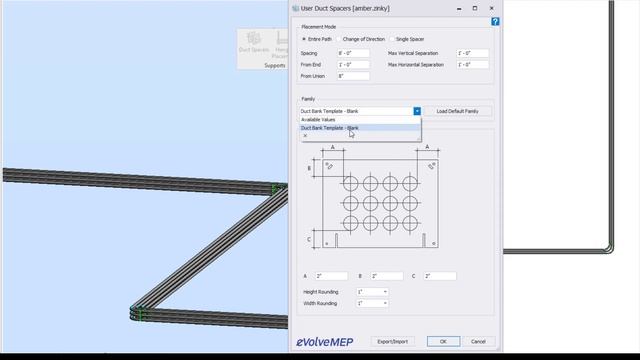This screenshot has height=360, width=640.
Task: Click the eVolveMEP logo
Action: (x=324, y=342)
